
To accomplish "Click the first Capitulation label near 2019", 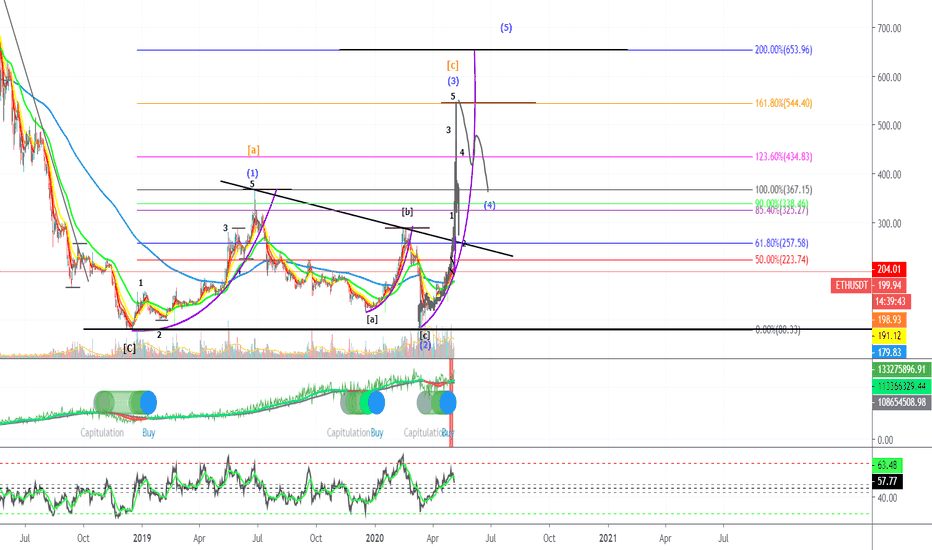I will [x=102, y=432].
